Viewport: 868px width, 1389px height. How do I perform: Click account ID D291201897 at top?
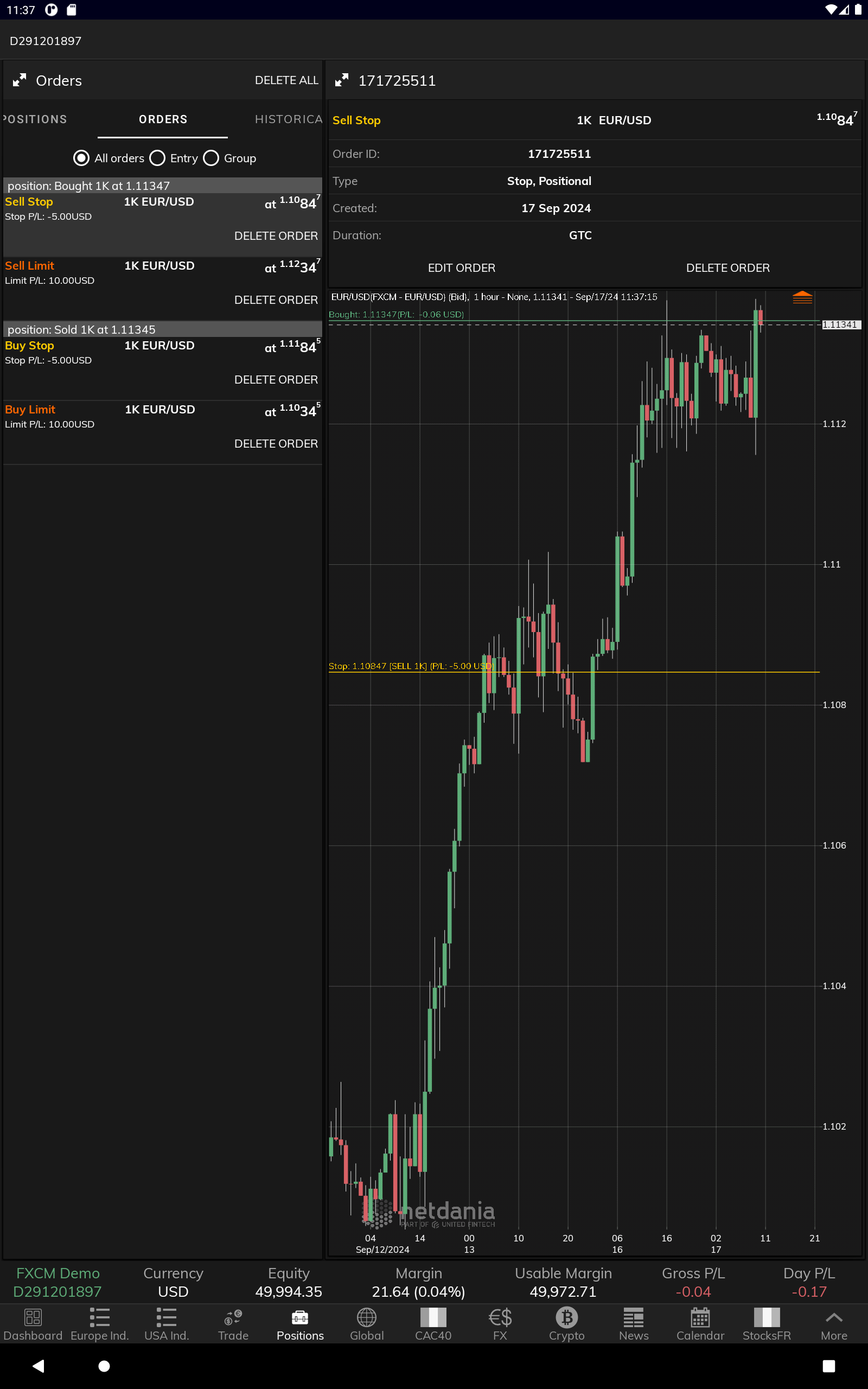pos(46,41)
